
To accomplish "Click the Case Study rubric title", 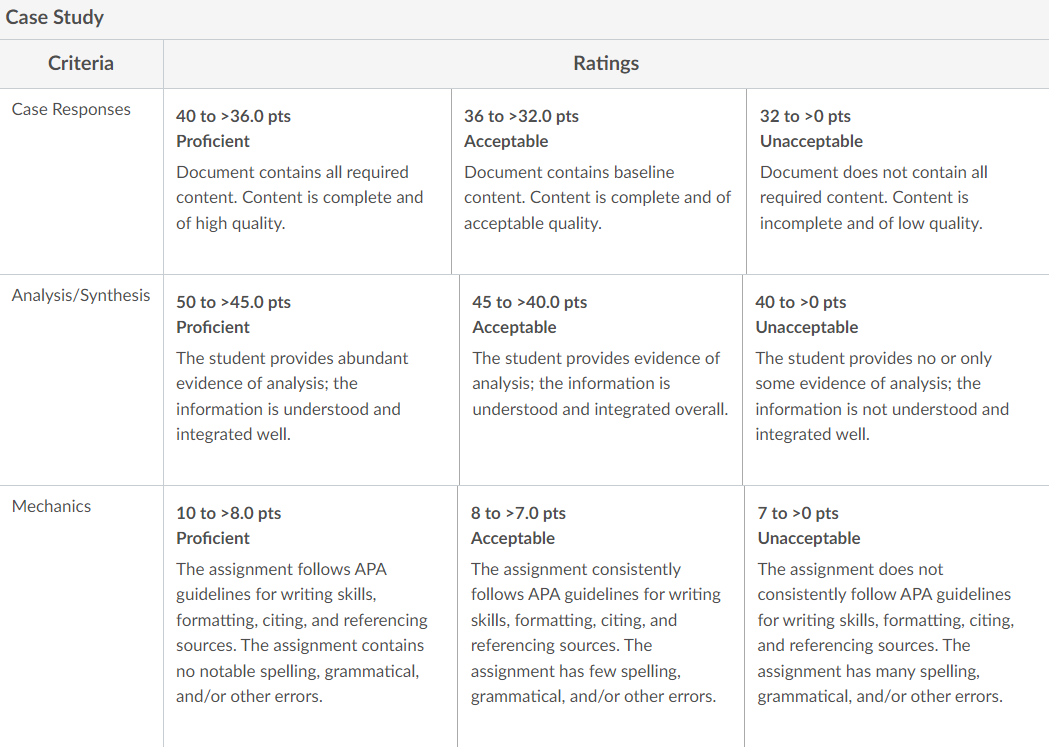I will click(x=55, y=17).
